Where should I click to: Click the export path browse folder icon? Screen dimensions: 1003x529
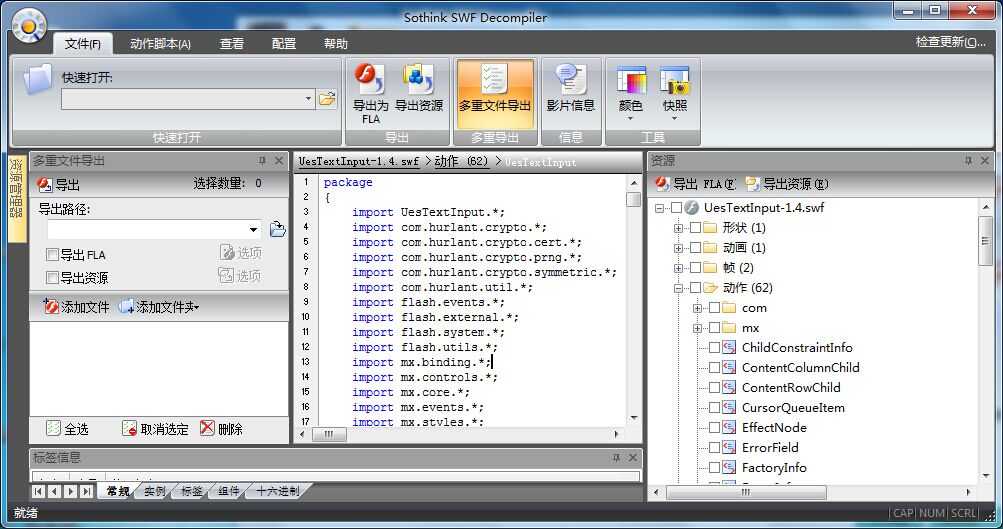277,229
